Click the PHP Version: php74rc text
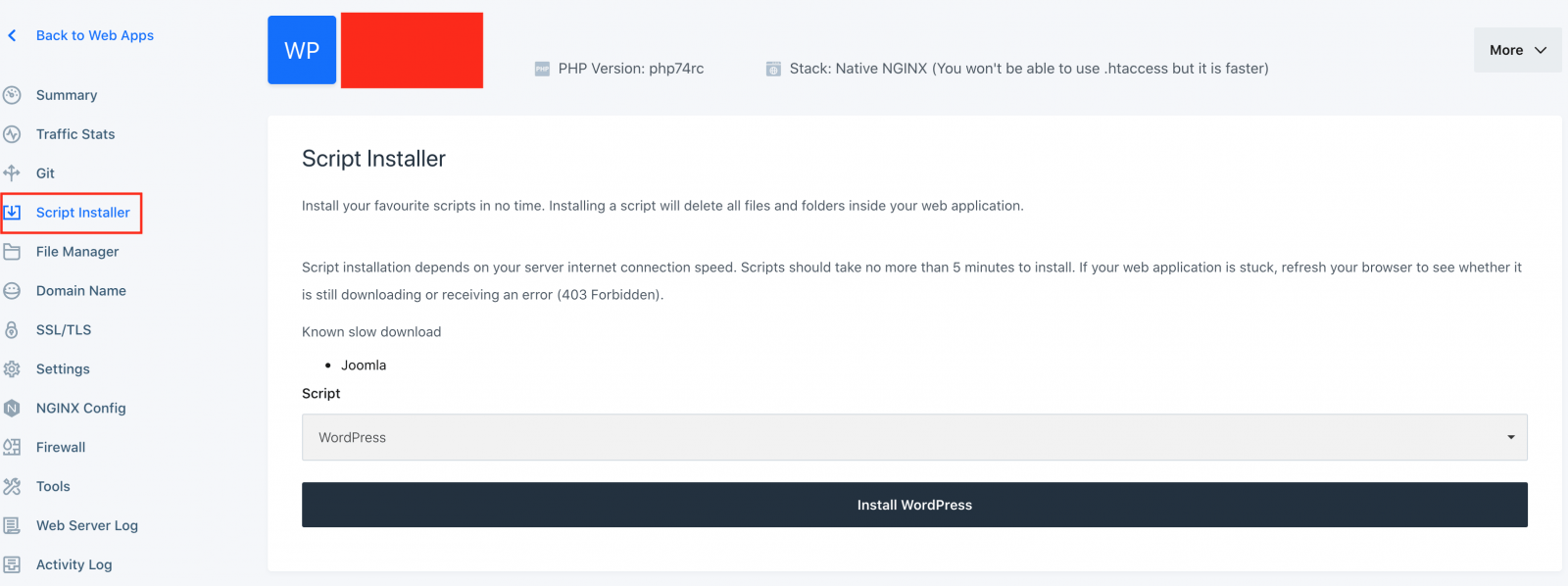The width and height of the screenshot is (1568, 586). (631, 69)
